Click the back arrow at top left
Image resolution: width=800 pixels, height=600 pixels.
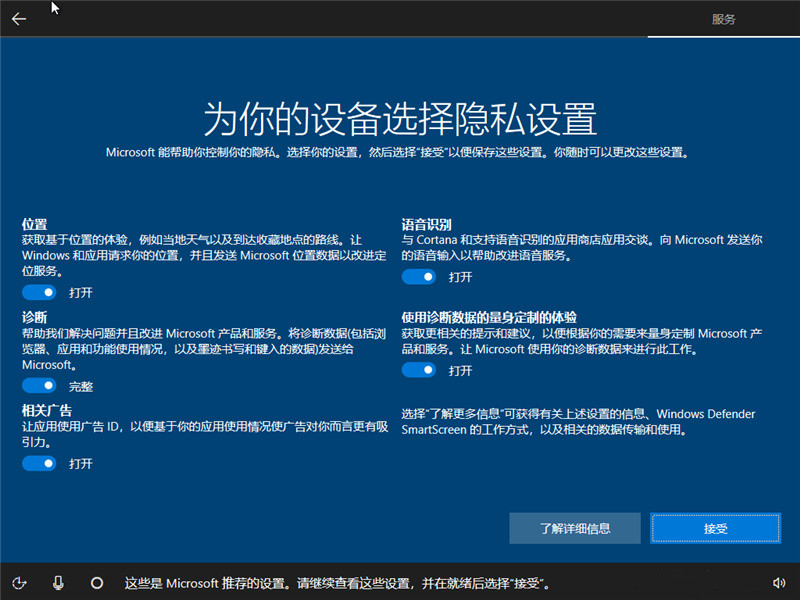[x=18, y=17]
